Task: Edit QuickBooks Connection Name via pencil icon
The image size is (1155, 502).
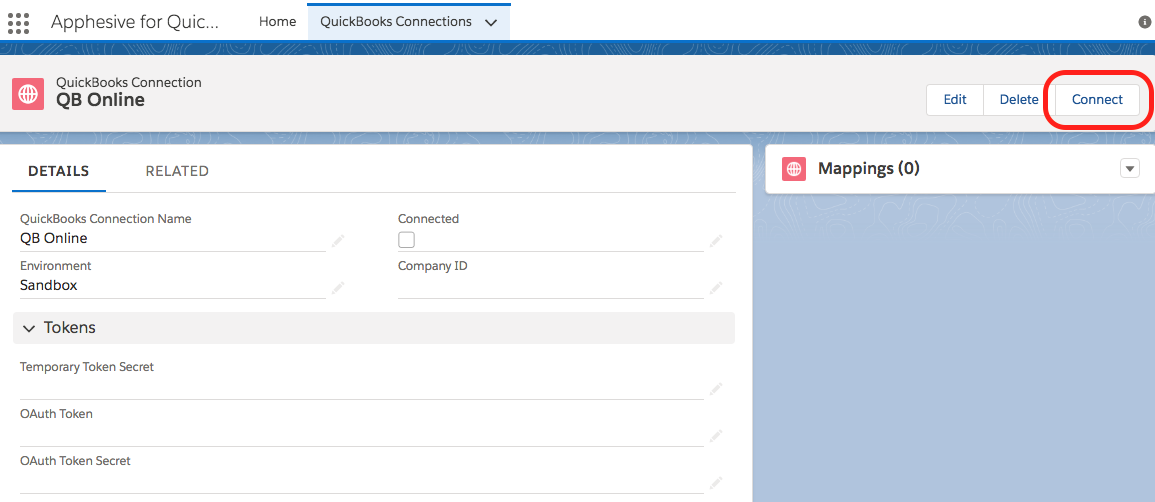Action: click(x=337, y=240)
